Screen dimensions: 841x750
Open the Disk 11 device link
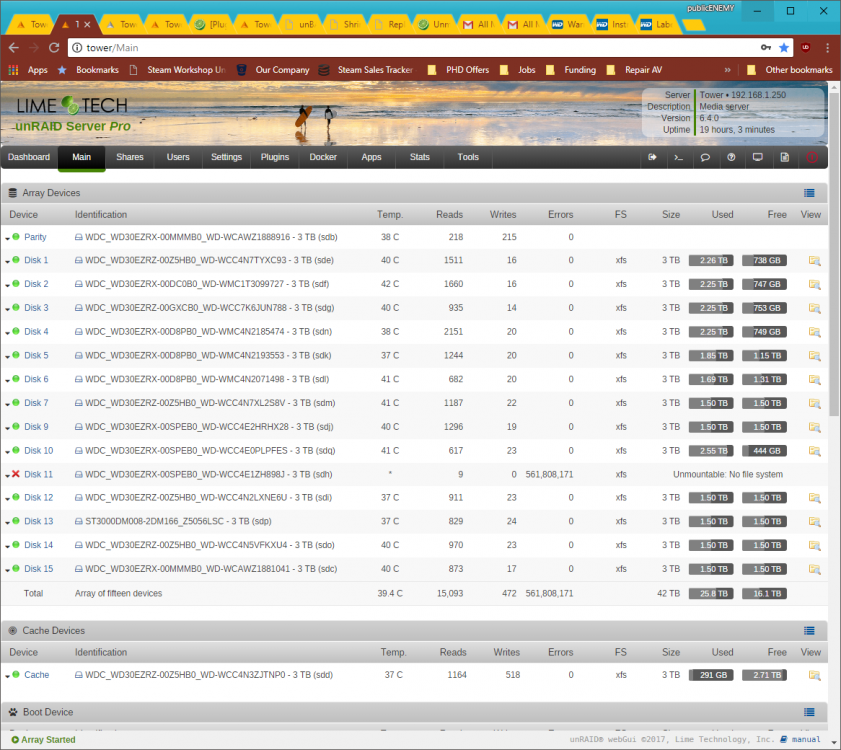point(39,474)
